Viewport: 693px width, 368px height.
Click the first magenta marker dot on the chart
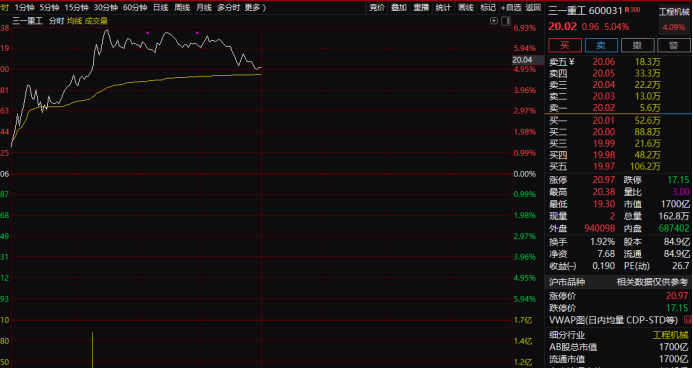148,33
